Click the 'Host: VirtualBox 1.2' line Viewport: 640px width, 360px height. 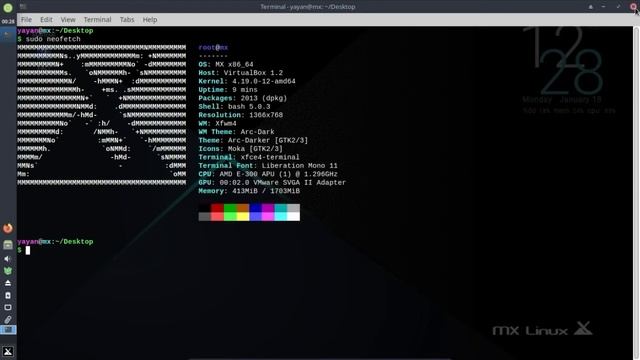pos(240,73)
